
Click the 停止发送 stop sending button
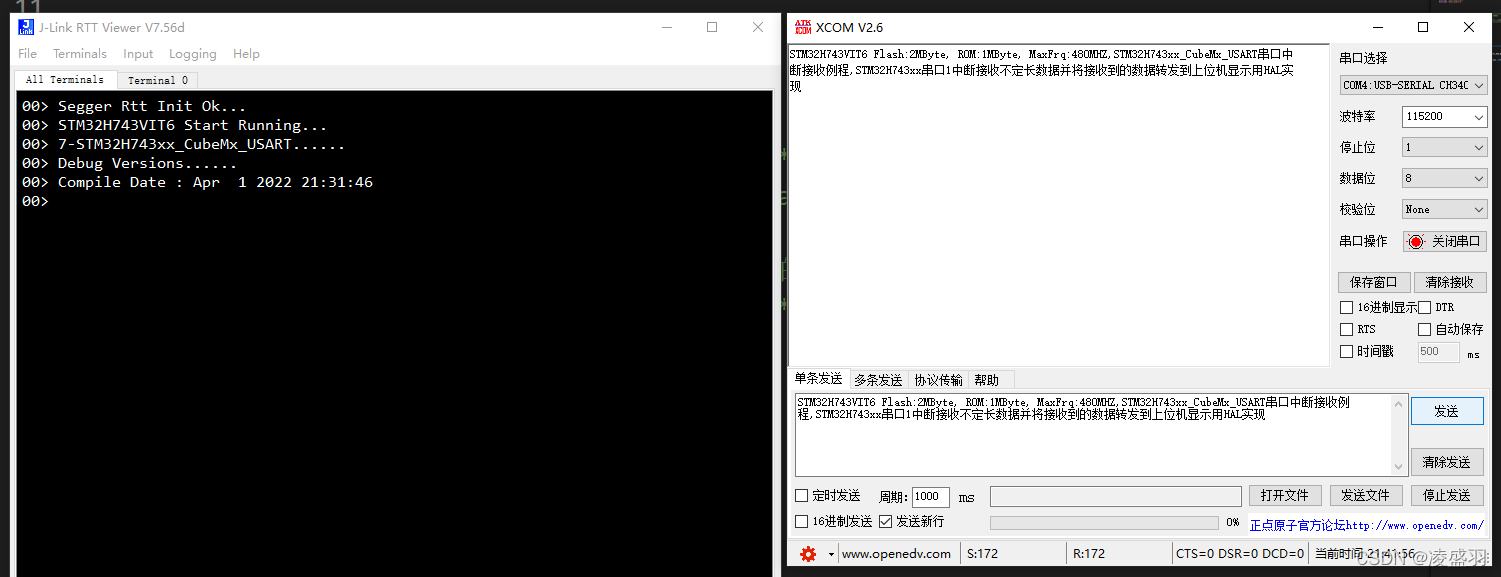point(1447,496)
